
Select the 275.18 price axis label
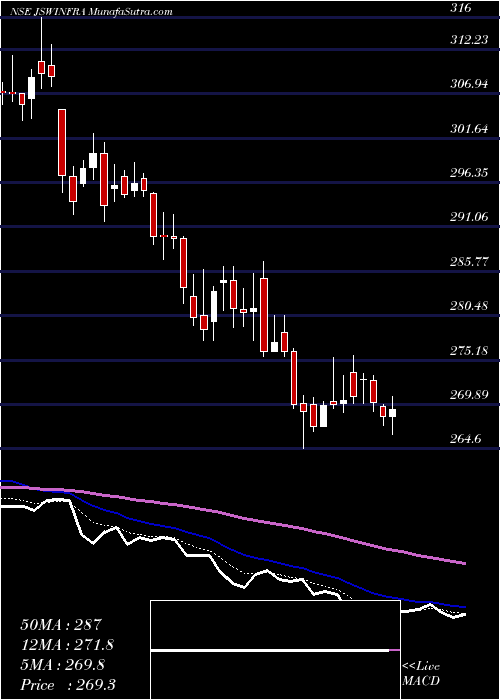469,350
